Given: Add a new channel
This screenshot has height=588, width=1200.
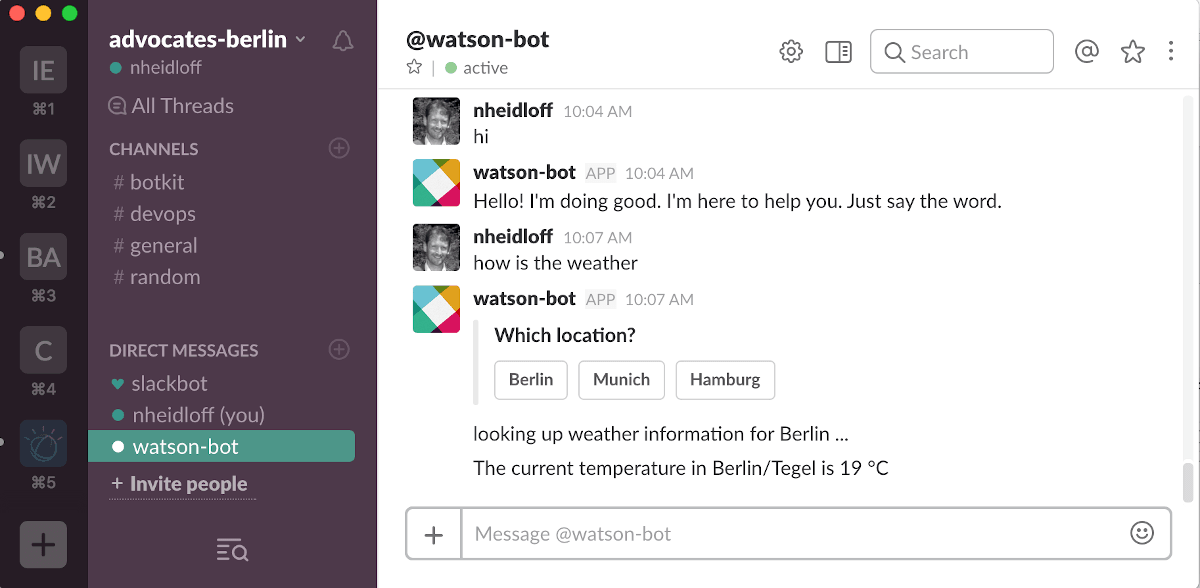Looking at the screenshot, I should point(340,148).
